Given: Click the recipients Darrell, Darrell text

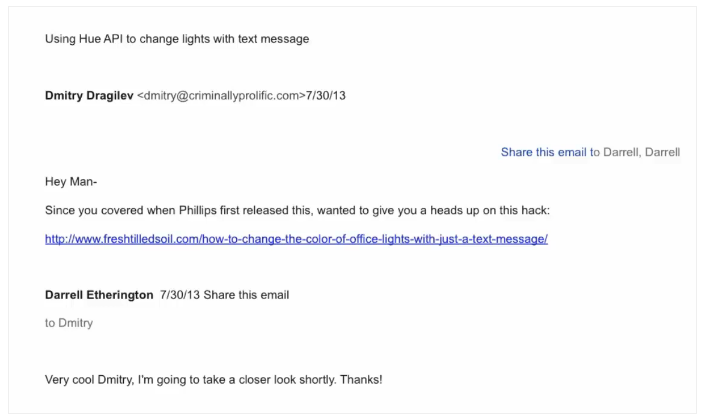Looking at the screenshot, I should click(x=641, y=152).
